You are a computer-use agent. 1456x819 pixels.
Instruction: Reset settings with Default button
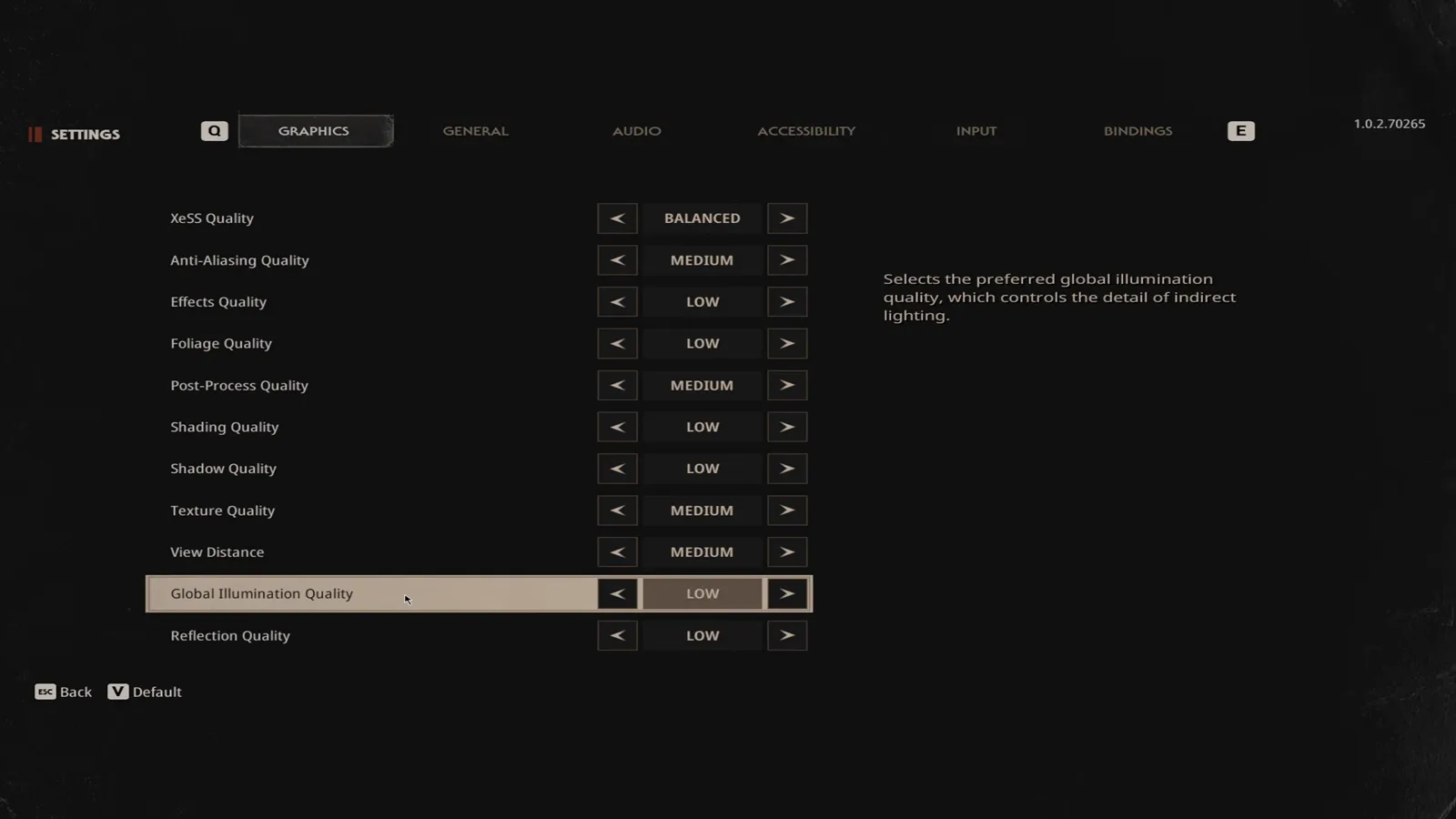click(x=145, y=692)
